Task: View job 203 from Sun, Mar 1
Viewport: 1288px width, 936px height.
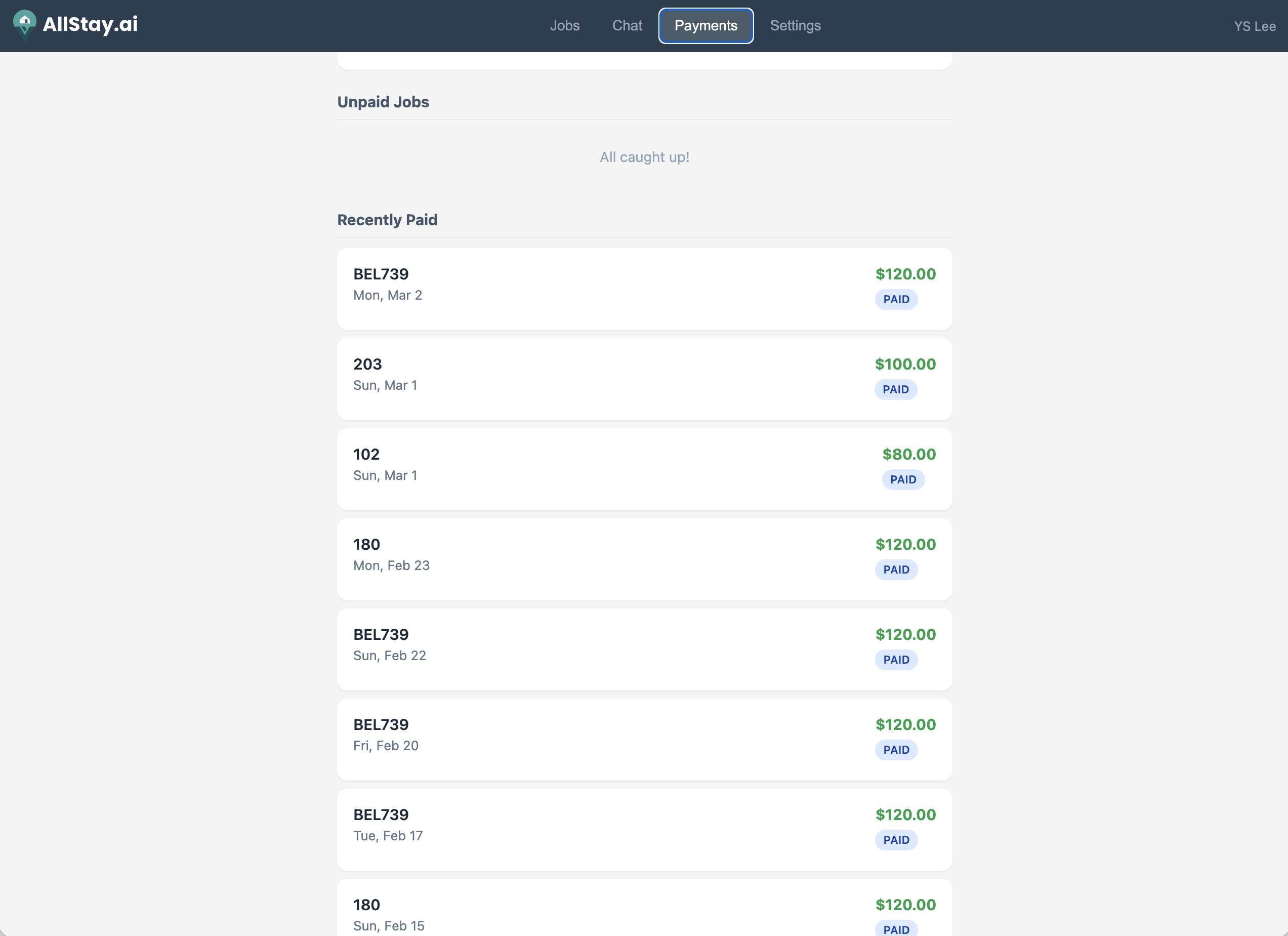Action: tap(644, 379)
